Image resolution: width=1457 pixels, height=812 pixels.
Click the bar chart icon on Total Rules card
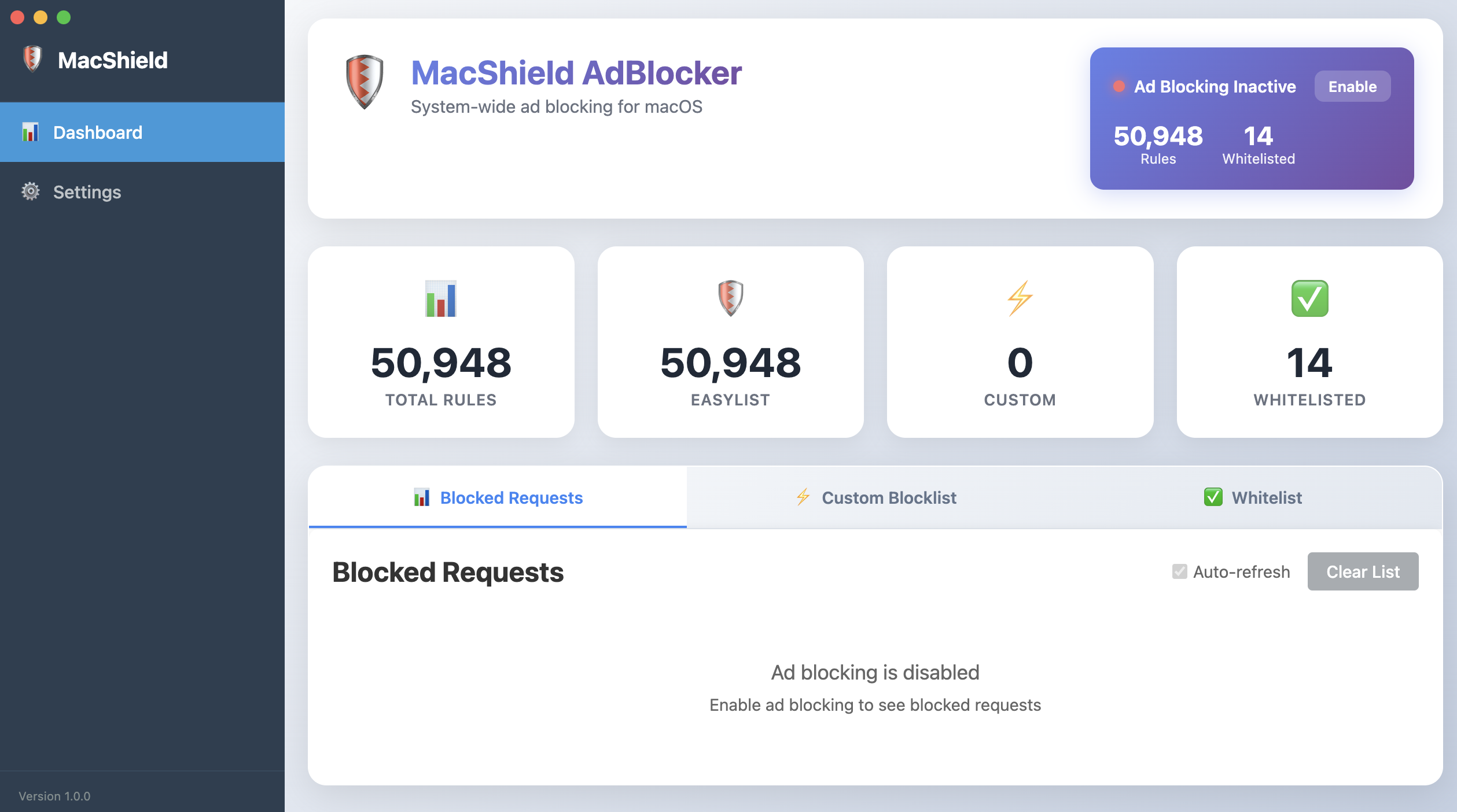440,298
